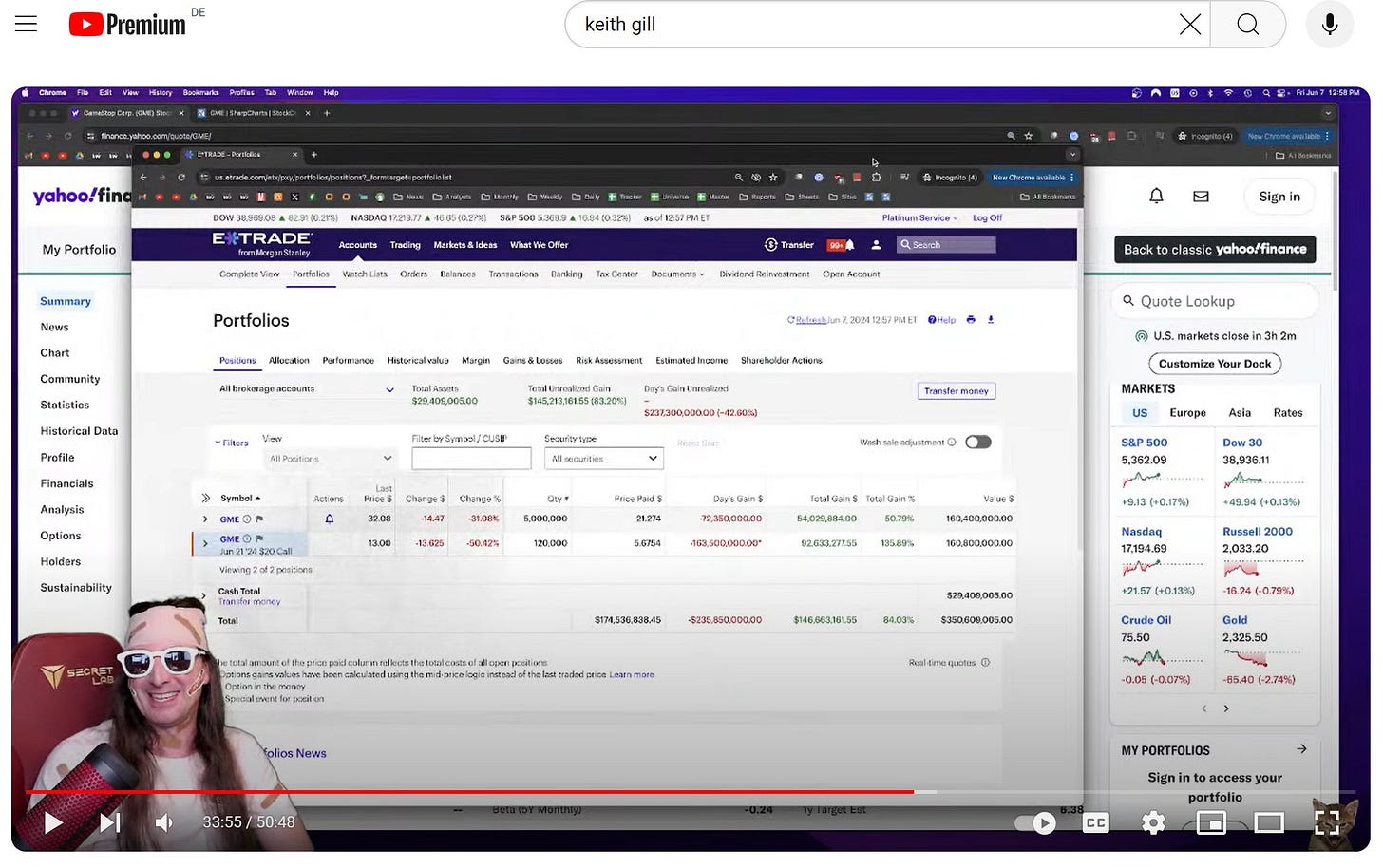Switch to theater mode
The image size is (1383, 868).
tap(1269, 823)
